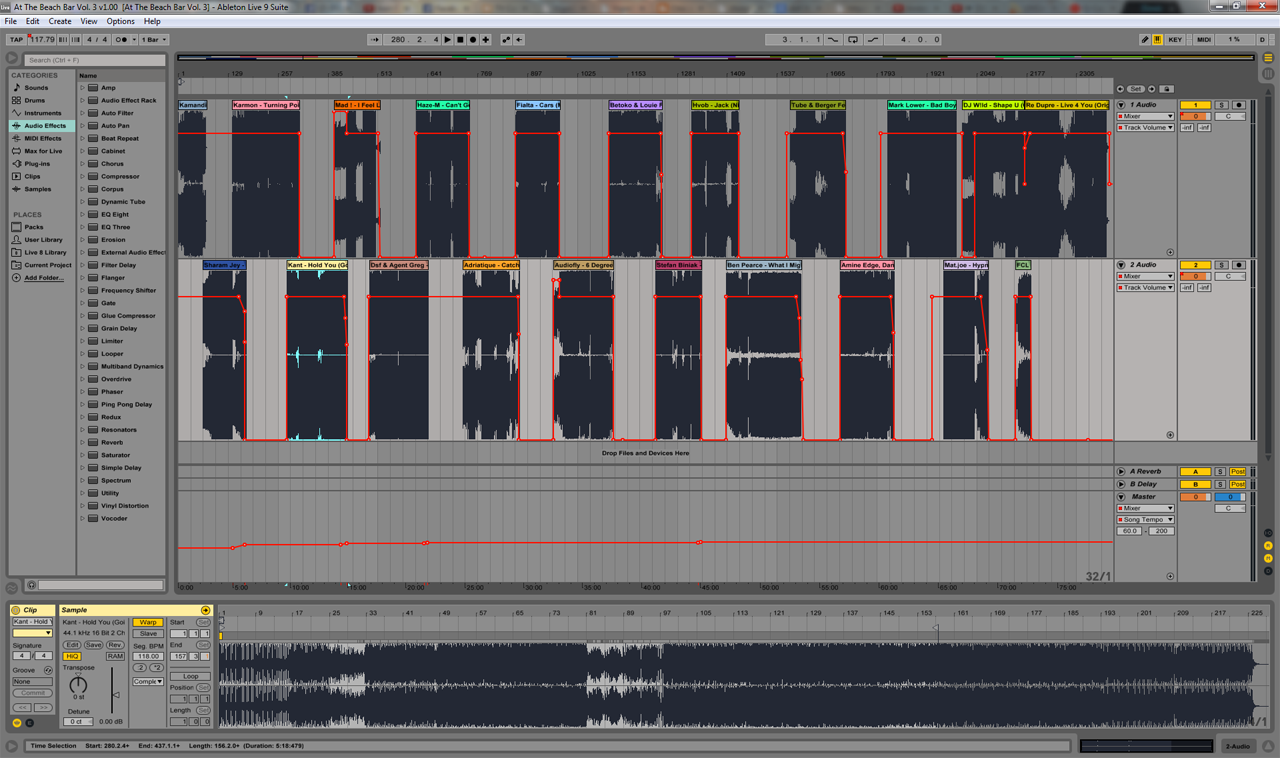Click the clip gain volume slider

[116, 695]
